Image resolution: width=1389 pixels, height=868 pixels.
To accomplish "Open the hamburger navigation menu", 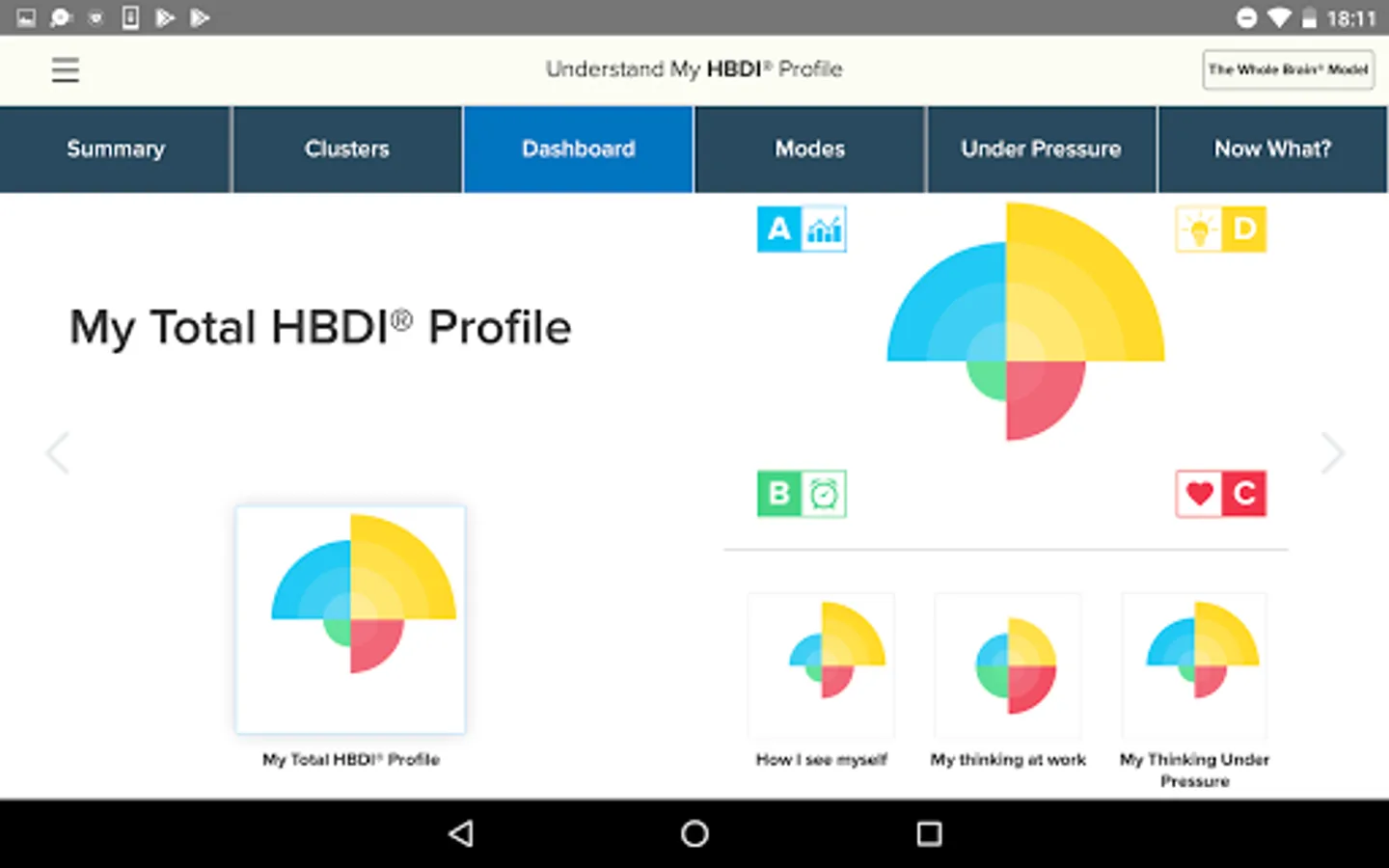I will [x=66, y=69].
